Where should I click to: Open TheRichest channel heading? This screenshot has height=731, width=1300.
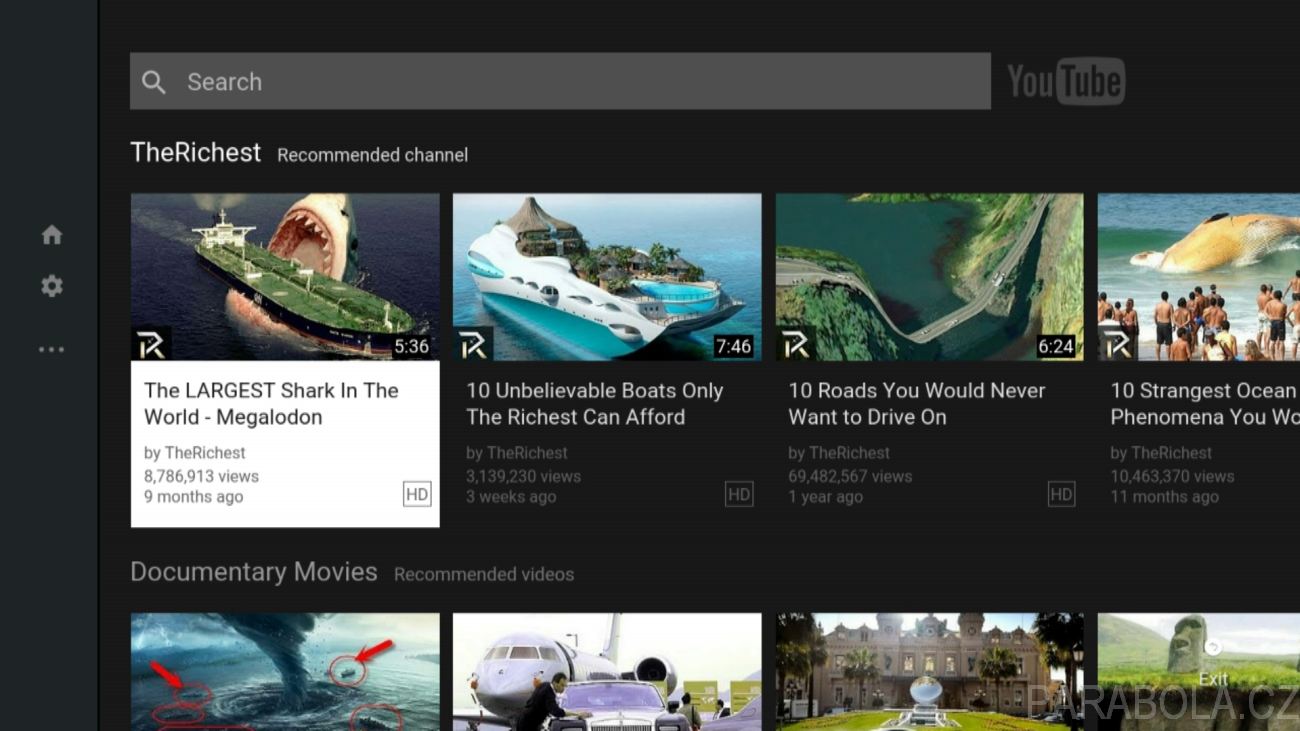click(x=195, y=153)
